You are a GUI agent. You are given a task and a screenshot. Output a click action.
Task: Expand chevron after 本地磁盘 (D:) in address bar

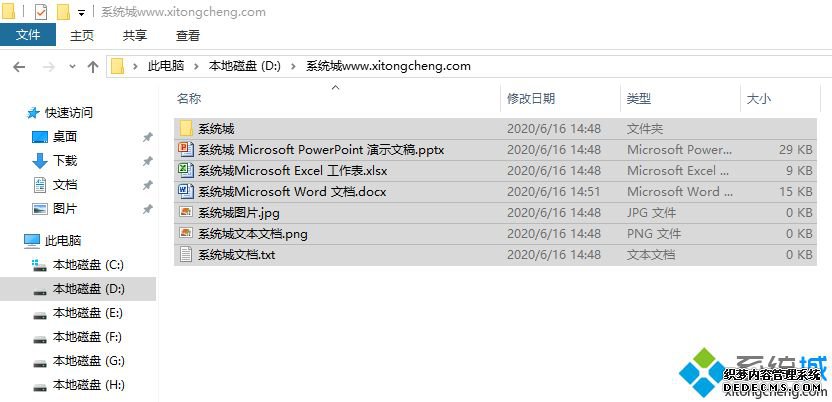[x=293, y=66]
